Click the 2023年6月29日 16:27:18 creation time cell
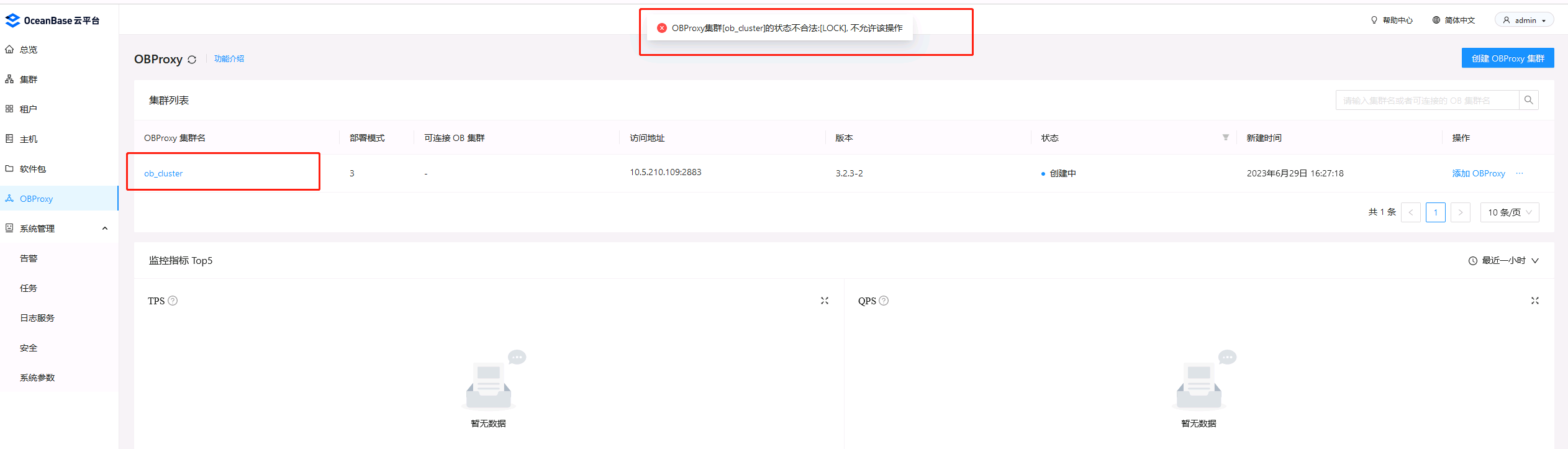The width and height of the screenshot is (1568, 449). 1295,173
